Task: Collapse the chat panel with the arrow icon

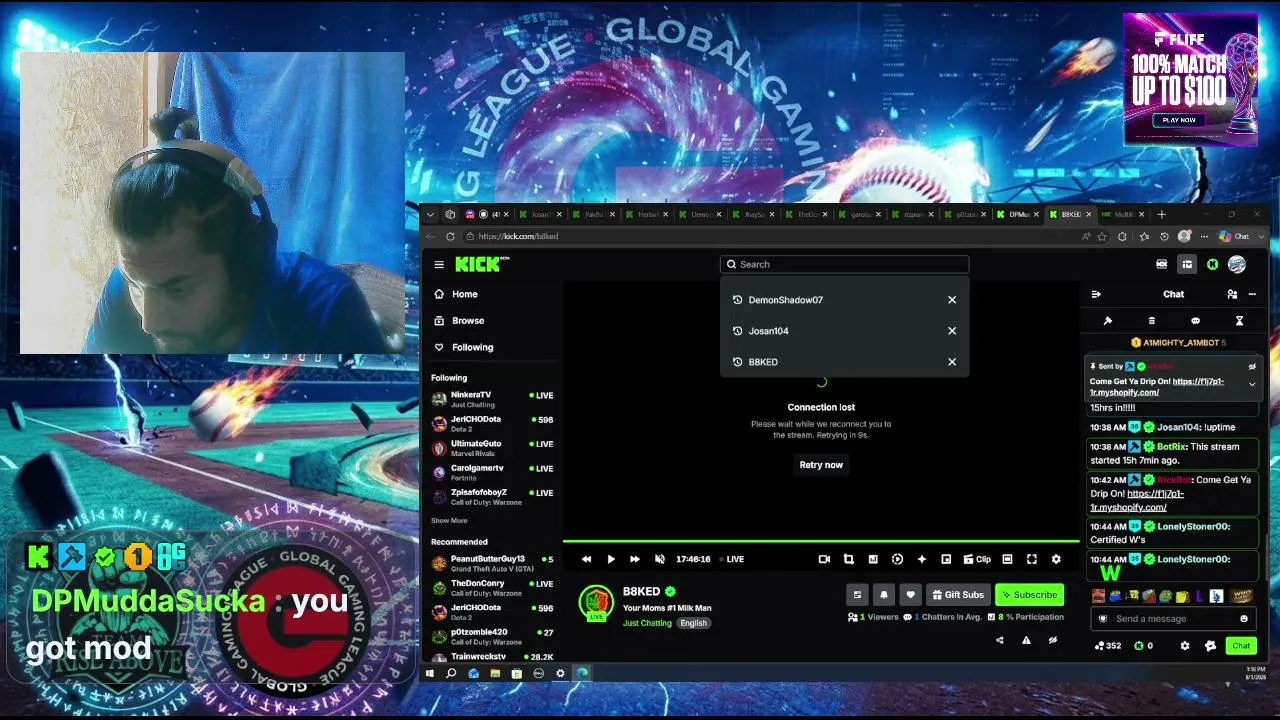Action: coord(1096,294)
